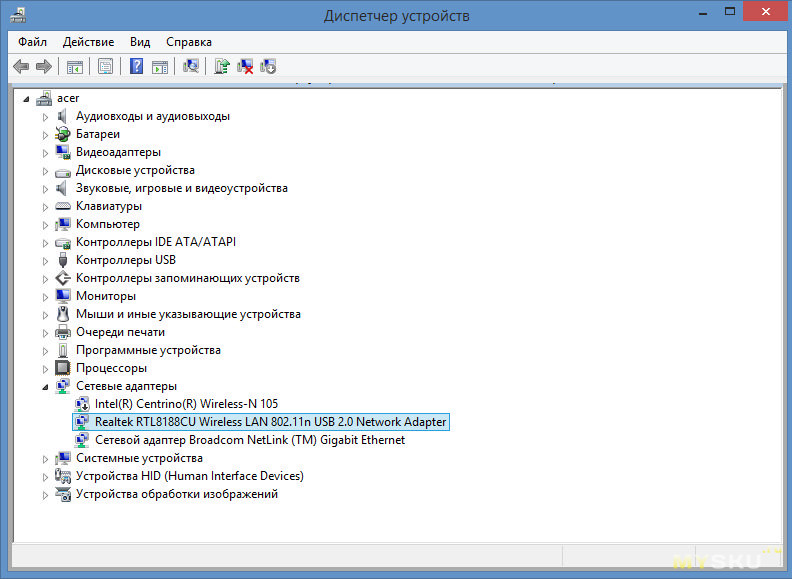Open the Справка menu
Viewport: 792px width, 579px height.
[x=188, y=42]
